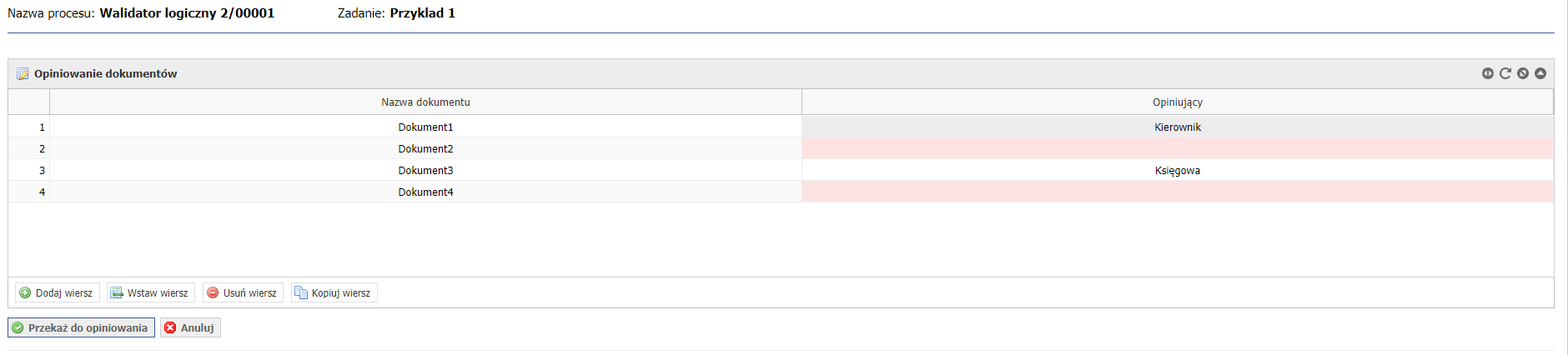Image resolution: width=1568 pixels, height=355 pixels.
Task: Click Usuń wiersz to remove a row
Action: point(243,292)
